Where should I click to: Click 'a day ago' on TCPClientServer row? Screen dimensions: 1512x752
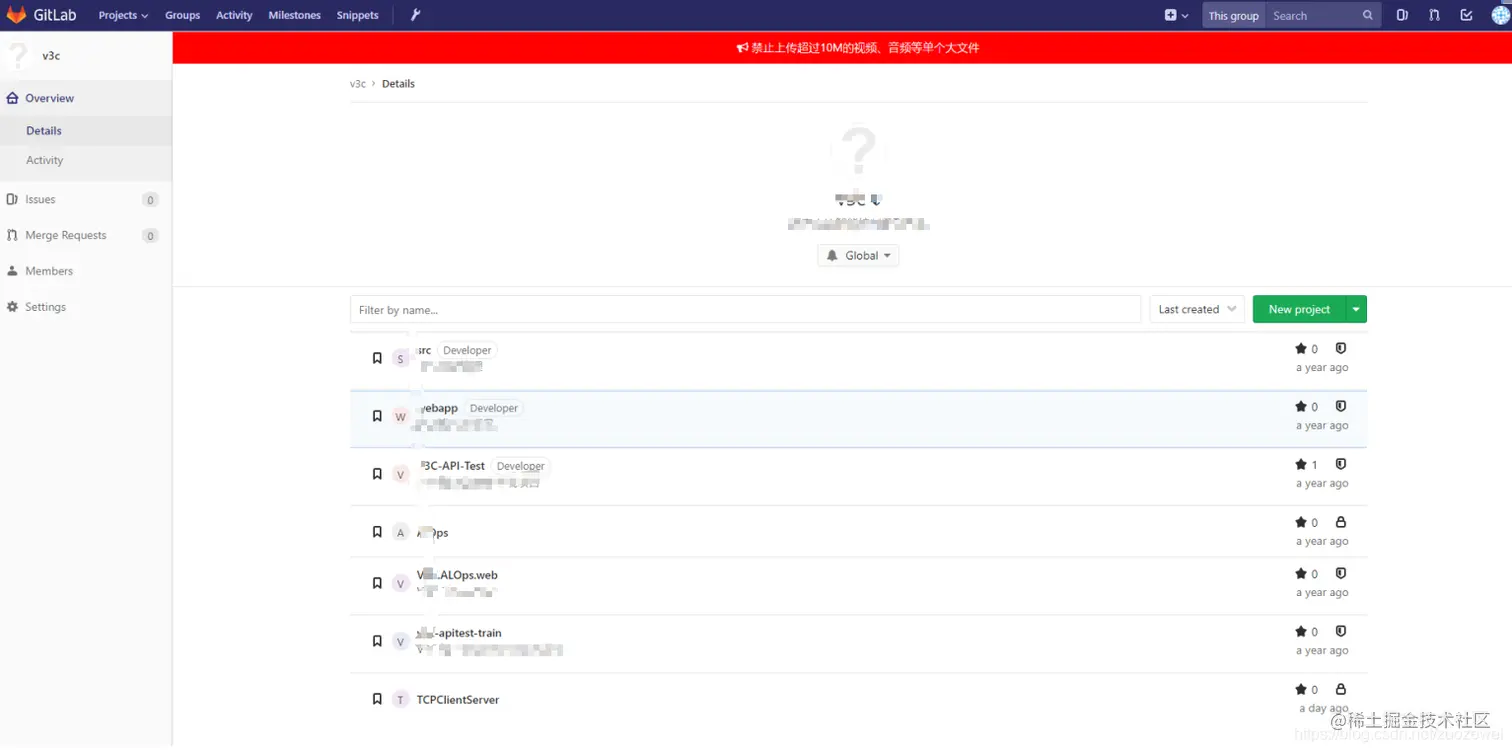tap(1323, 708)
